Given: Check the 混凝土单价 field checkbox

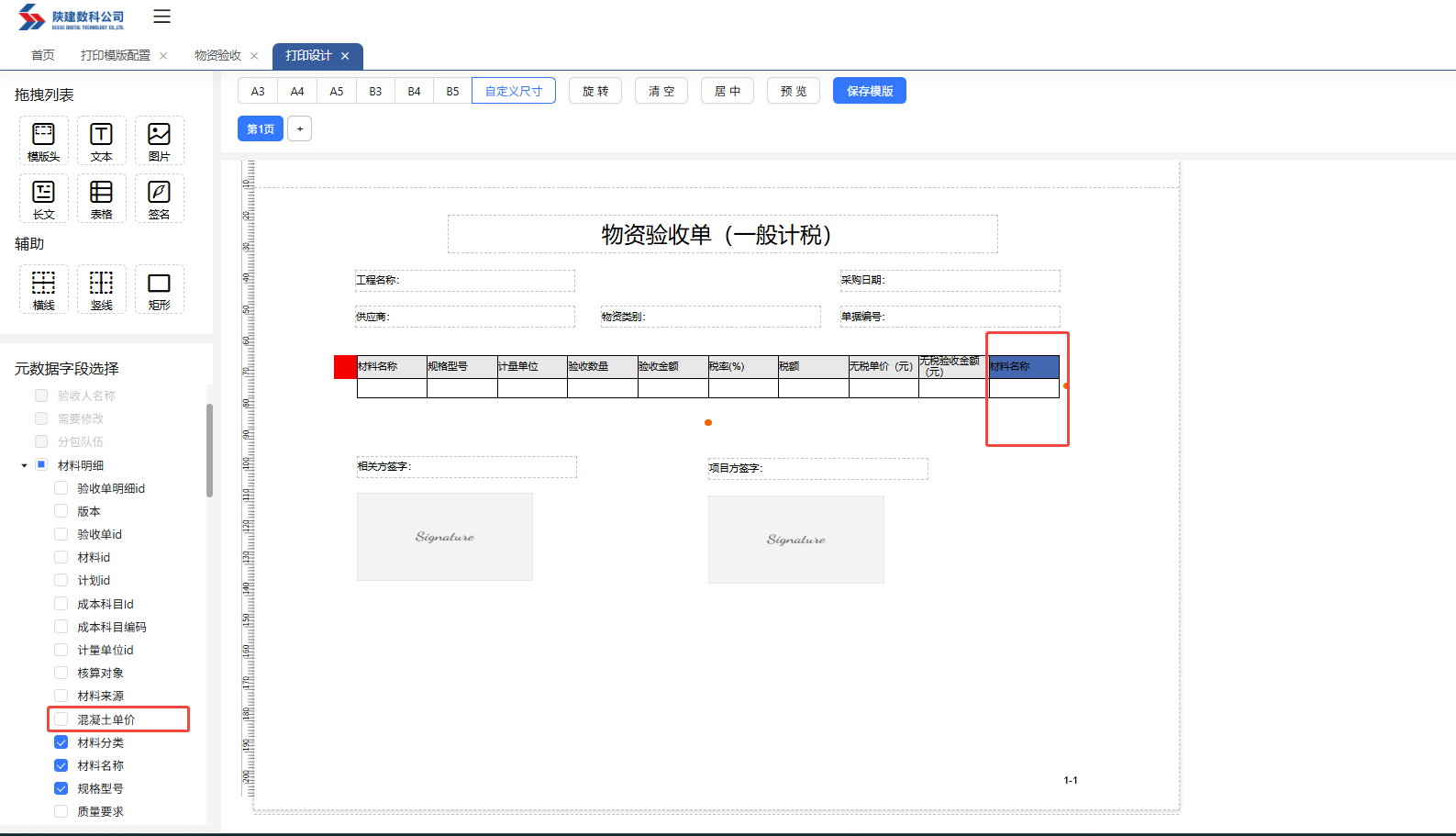Looking at the screenshot, I should click(61, 719).
